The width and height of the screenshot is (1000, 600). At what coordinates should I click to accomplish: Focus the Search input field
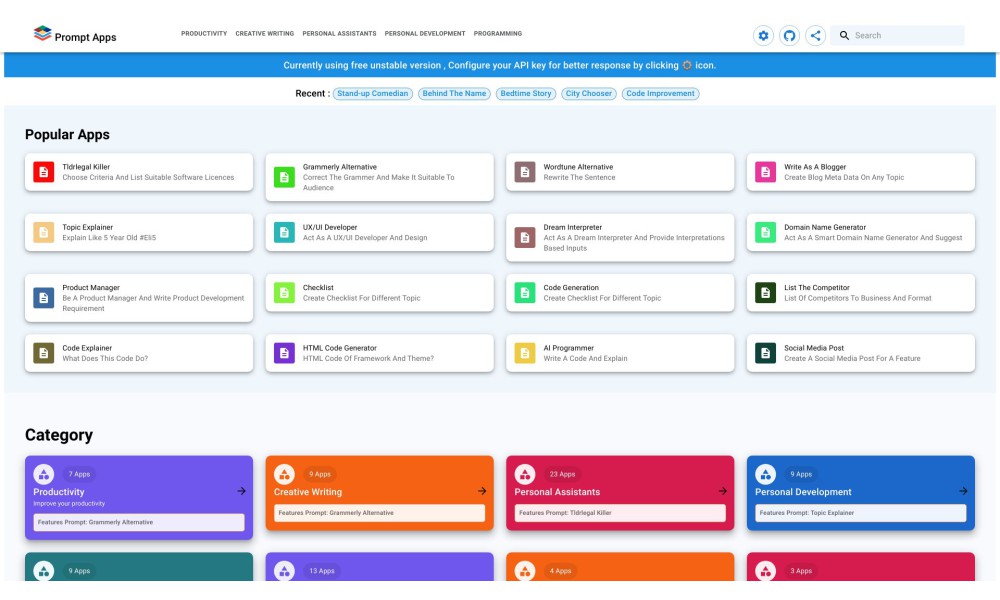[x=897, y=36]
